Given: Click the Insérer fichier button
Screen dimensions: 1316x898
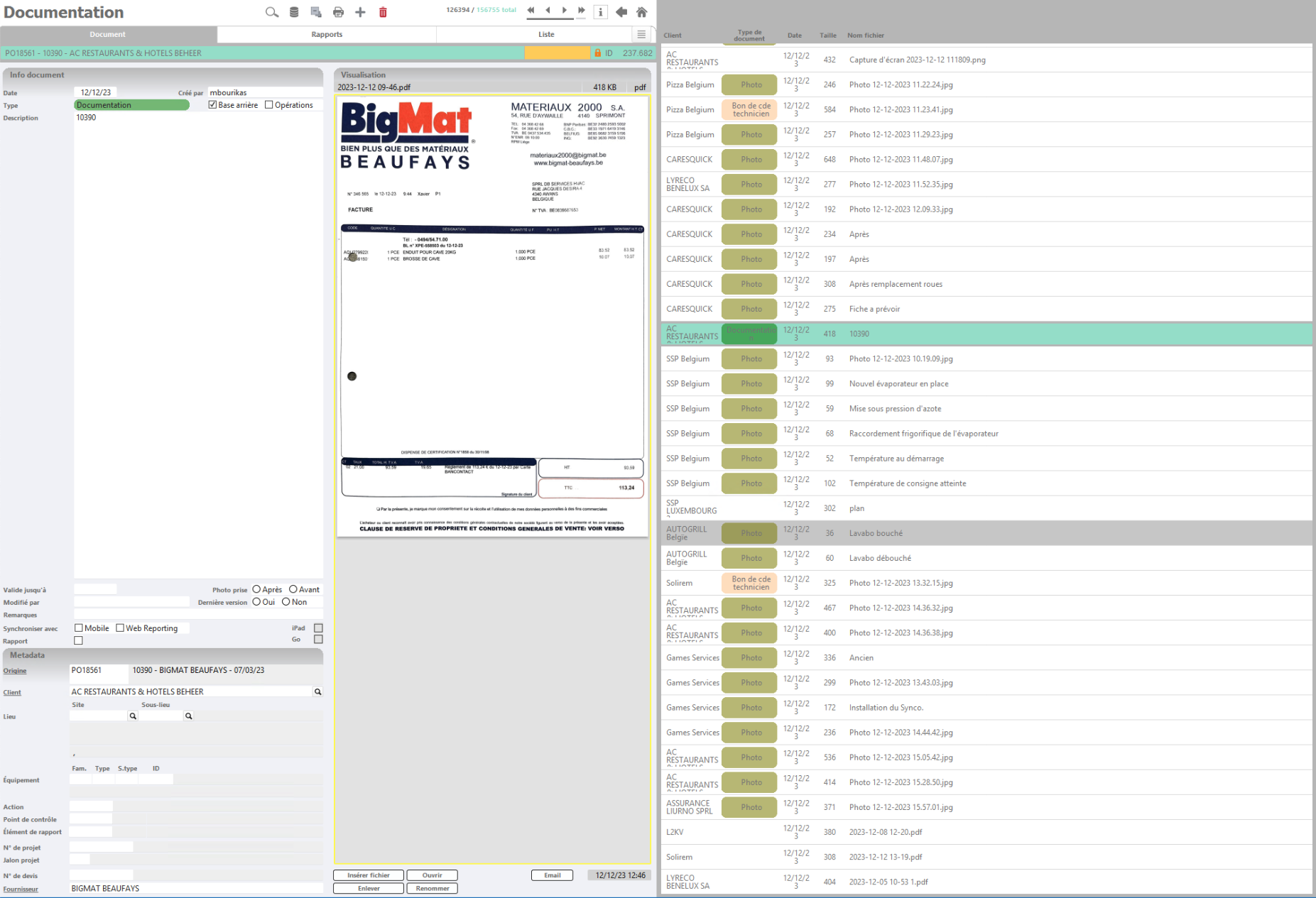Looking at the screenshot, I should point(369,875).
